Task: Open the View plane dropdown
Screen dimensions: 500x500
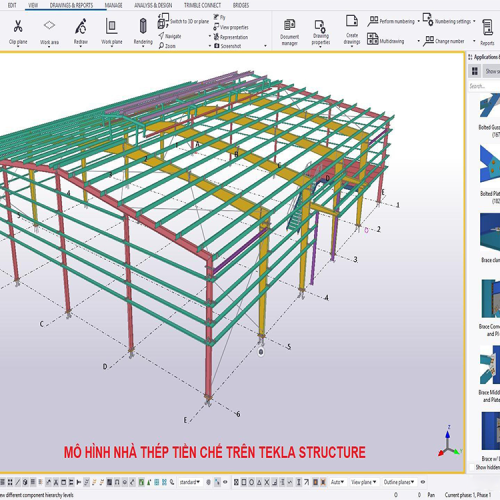Action: pyautogui.click(x=364, y=482)
